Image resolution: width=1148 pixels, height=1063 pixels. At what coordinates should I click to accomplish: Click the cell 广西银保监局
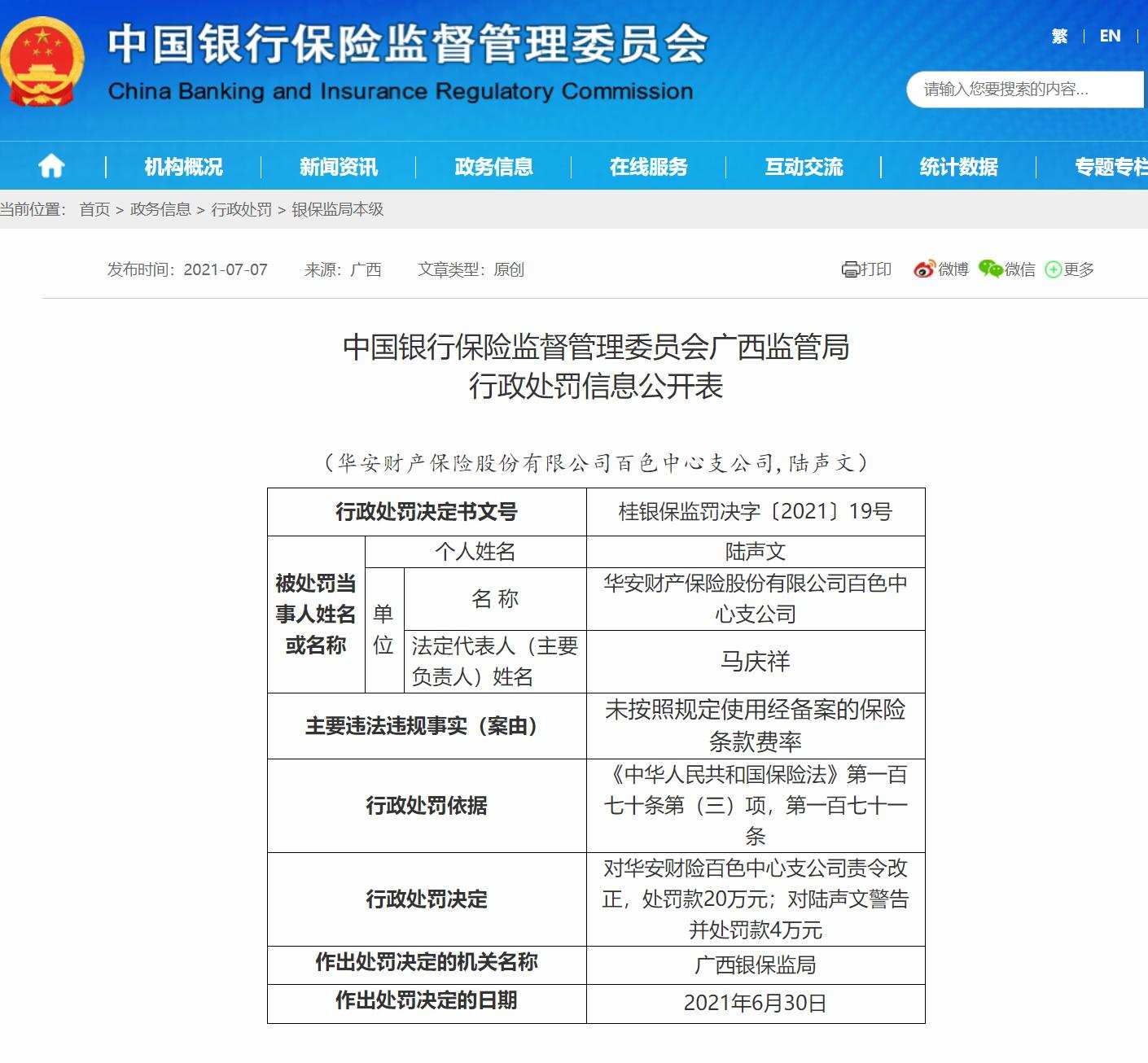[756, 965]
